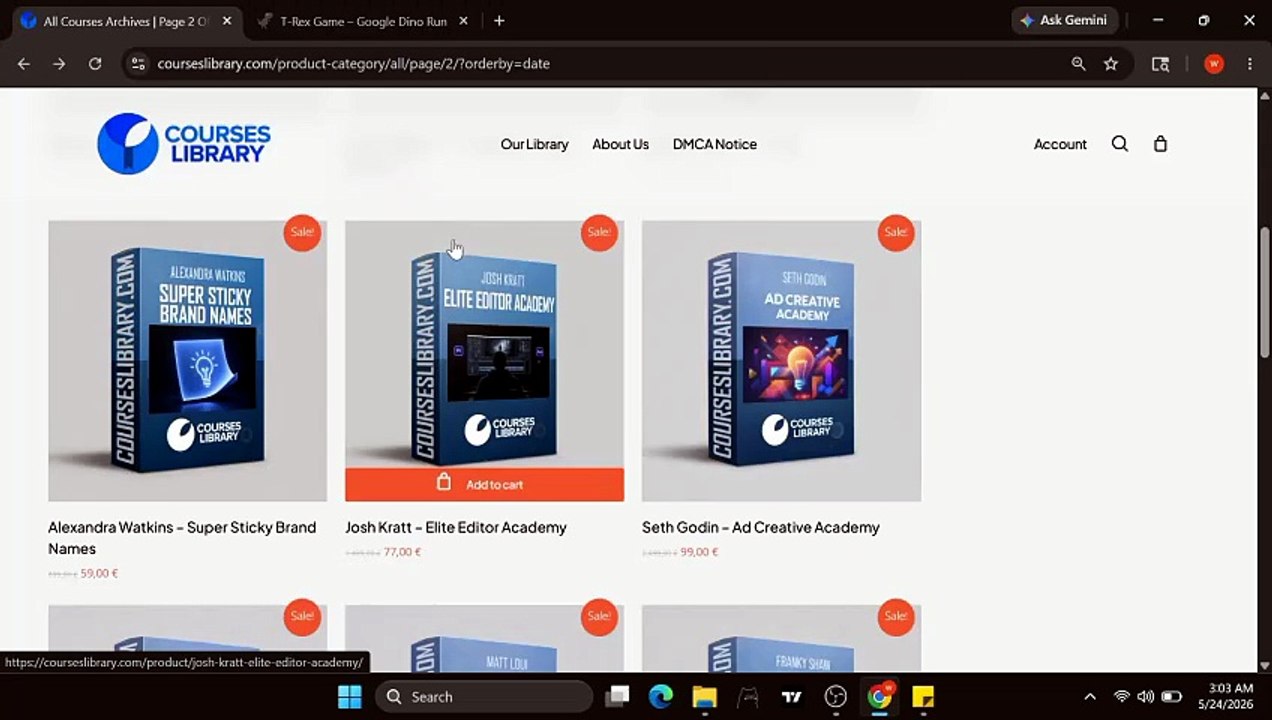
Task: Open the Matt Loui product image
Action: [484, 638]
